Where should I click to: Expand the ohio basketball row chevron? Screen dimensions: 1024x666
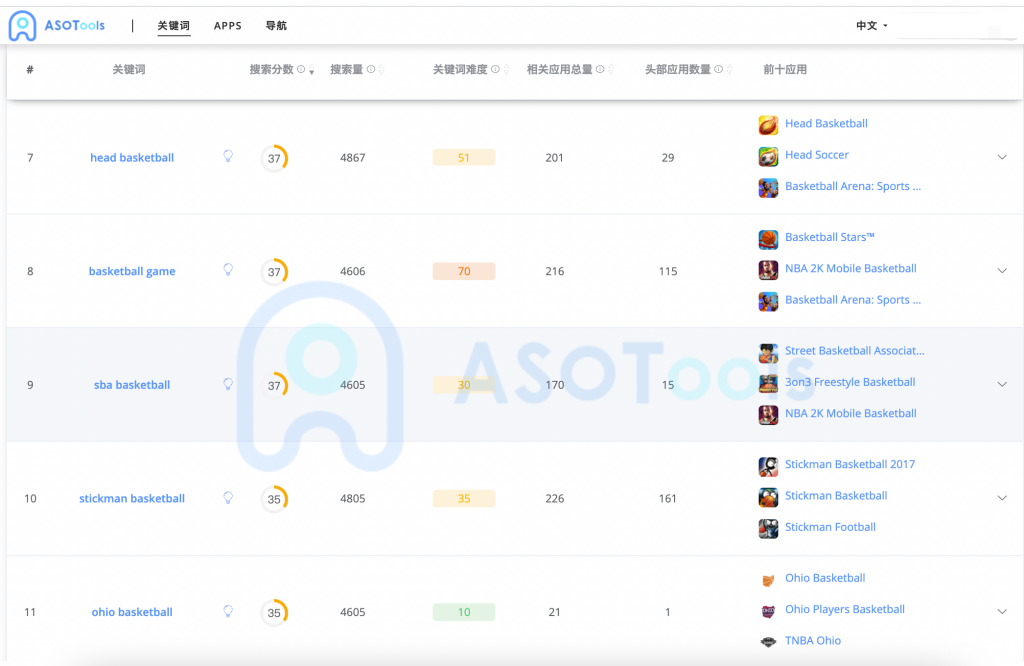coord(1002,612)
